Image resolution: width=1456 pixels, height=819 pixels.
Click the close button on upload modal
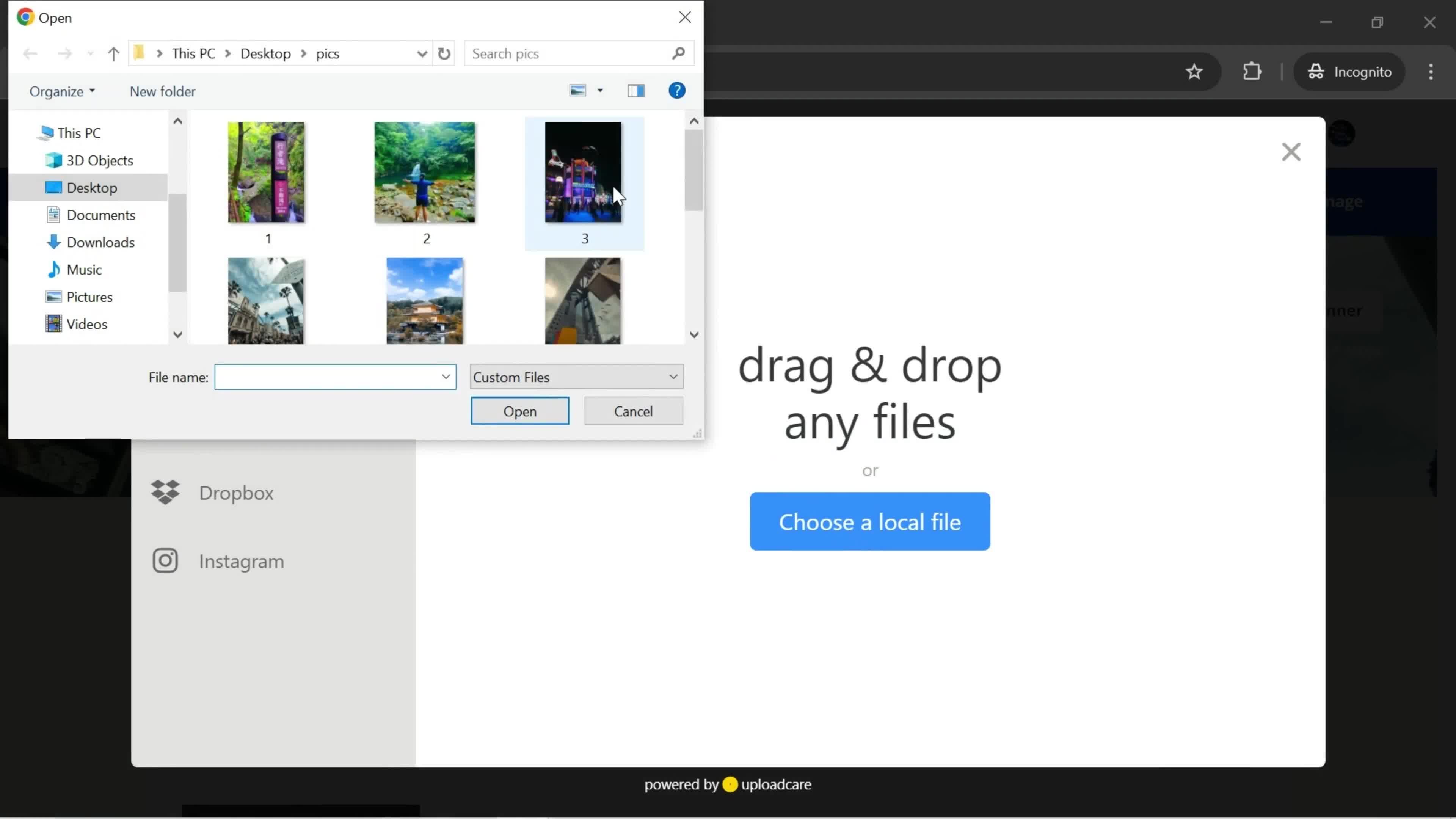1291,151
